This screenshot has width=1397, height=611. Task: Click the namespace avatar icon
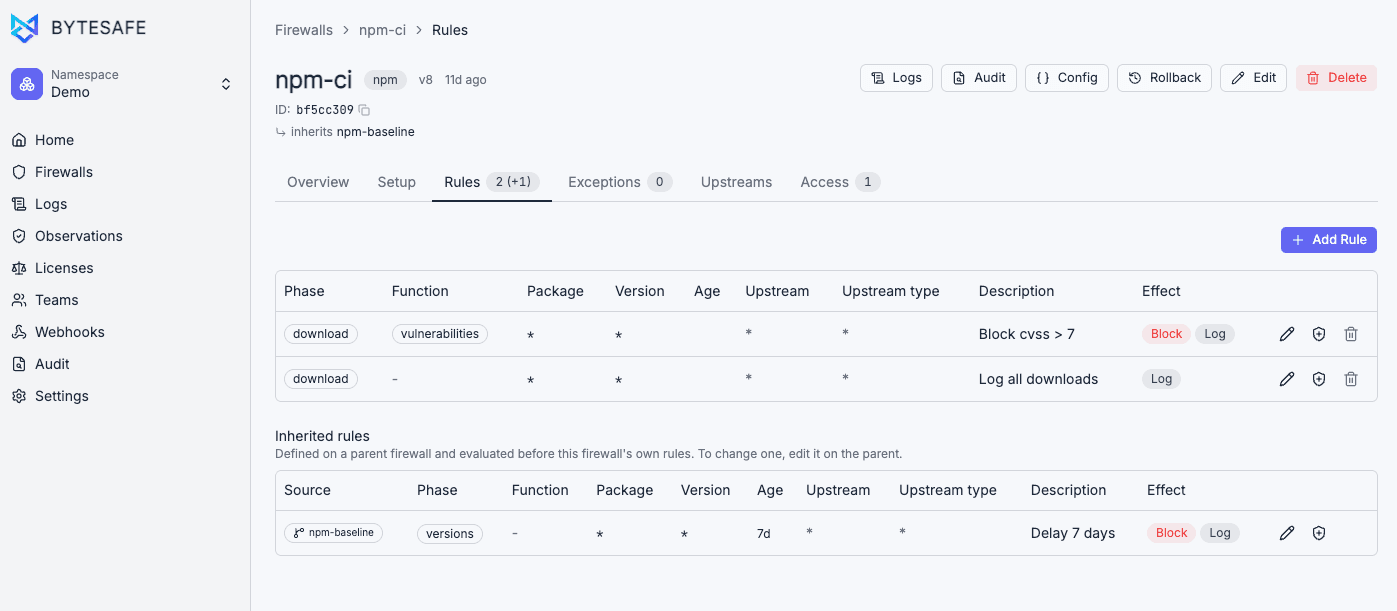(x=27, y=84)
